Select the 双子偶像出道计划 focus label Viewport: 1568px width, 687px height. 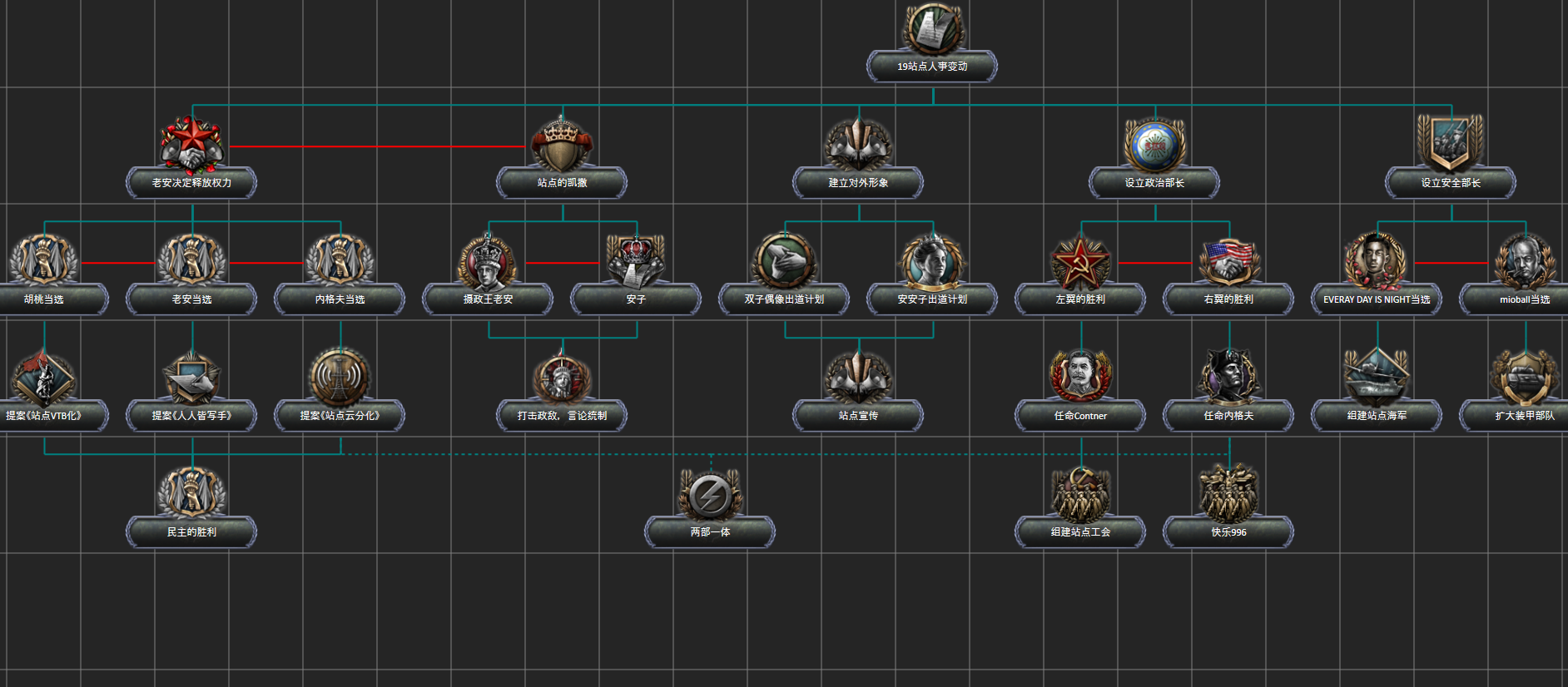click(784, 299)
